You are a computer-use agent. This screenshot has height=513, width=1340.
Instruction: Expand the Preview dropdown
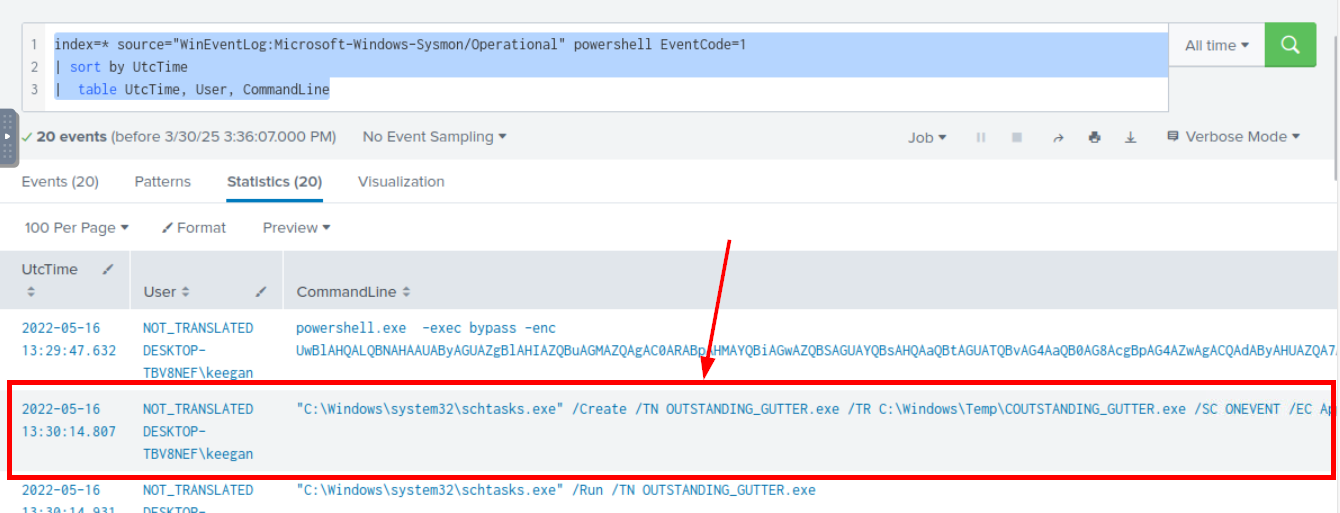click(x=296, y=228)
